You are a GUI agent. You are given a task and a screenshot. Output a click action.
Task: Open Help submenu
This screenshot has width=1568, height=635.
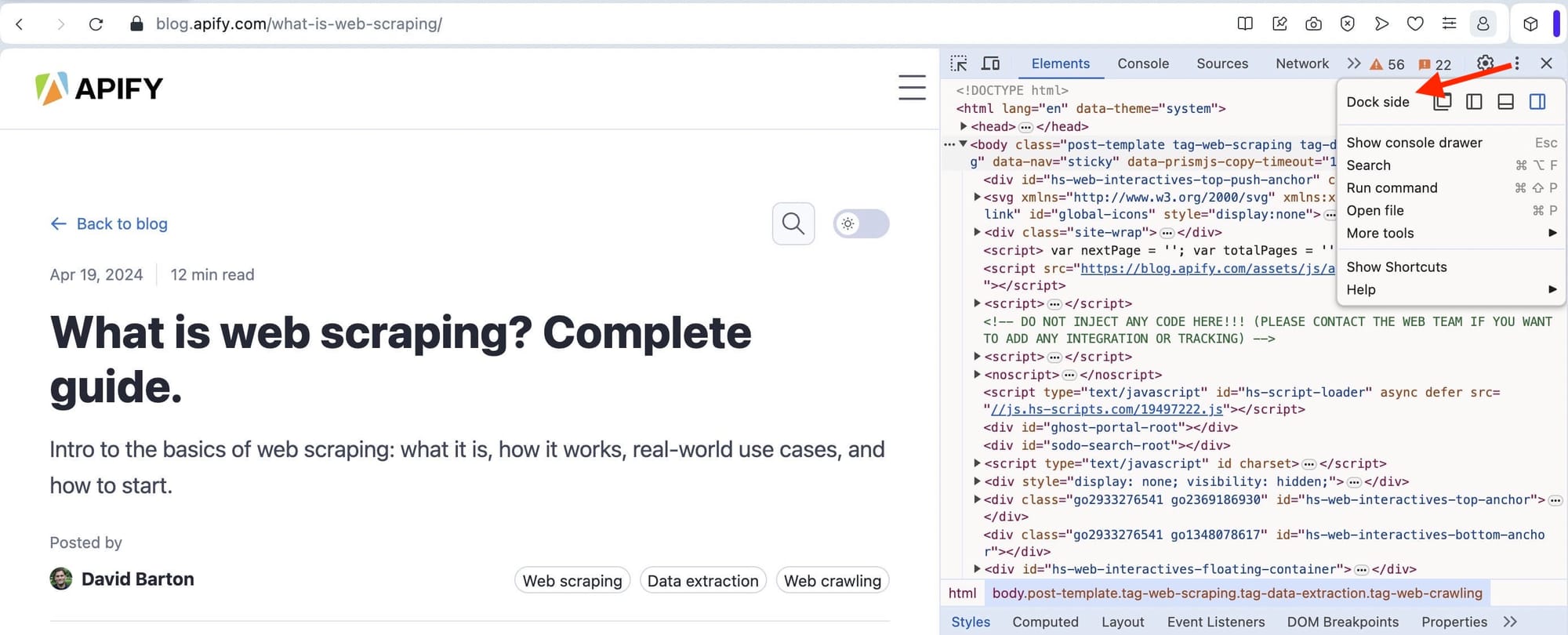click(1451, 289)
